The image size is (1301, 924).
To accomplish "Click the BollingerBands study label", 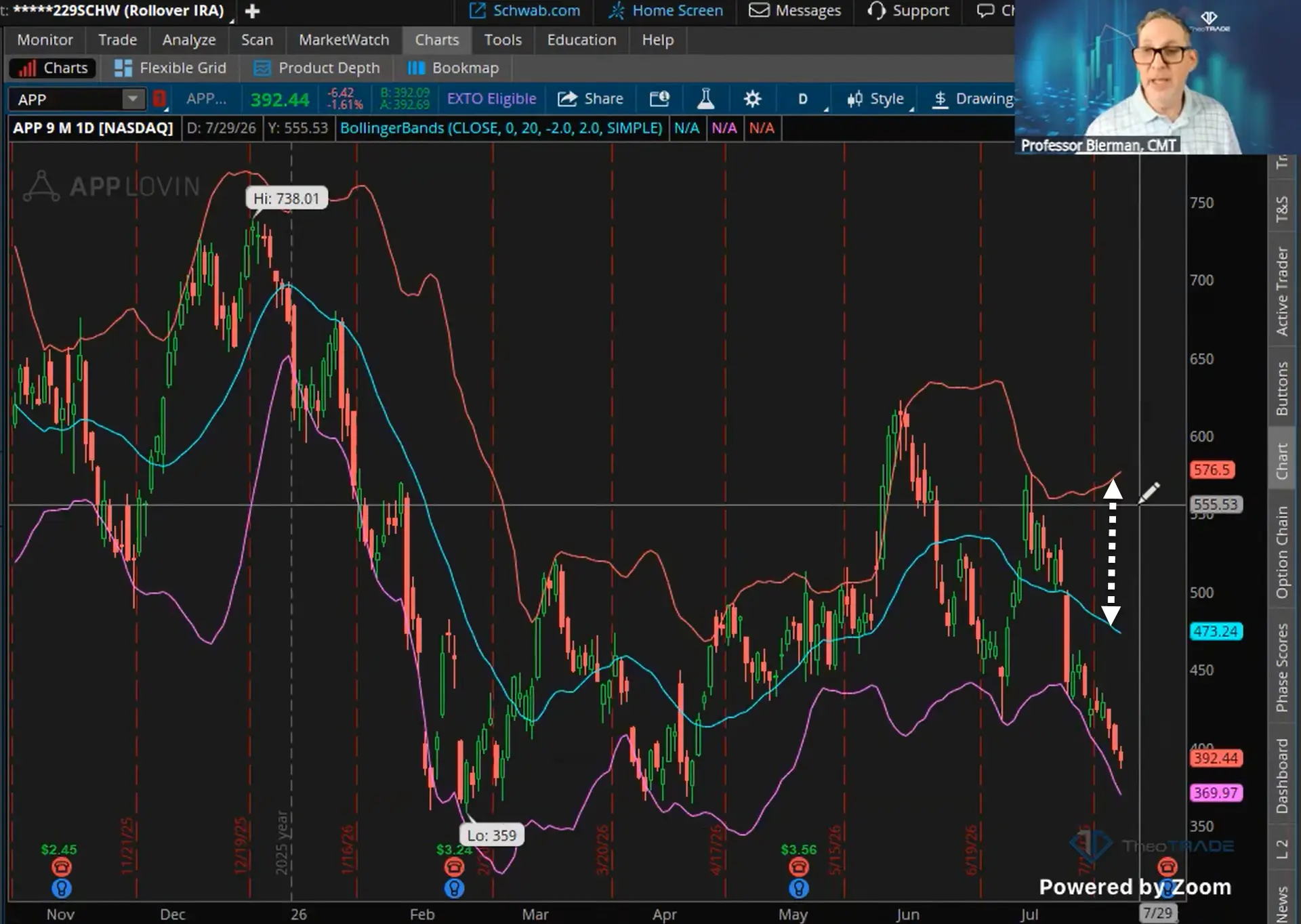I will 501,128.
